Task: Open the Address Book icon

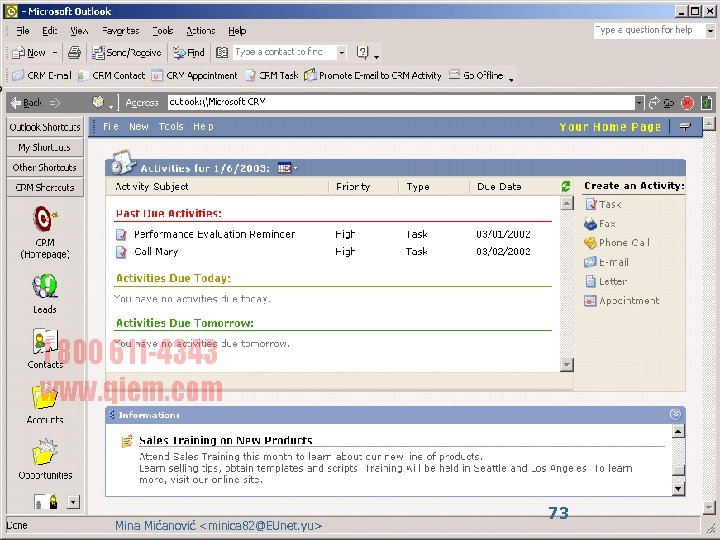Action: [x=222, y=53]
